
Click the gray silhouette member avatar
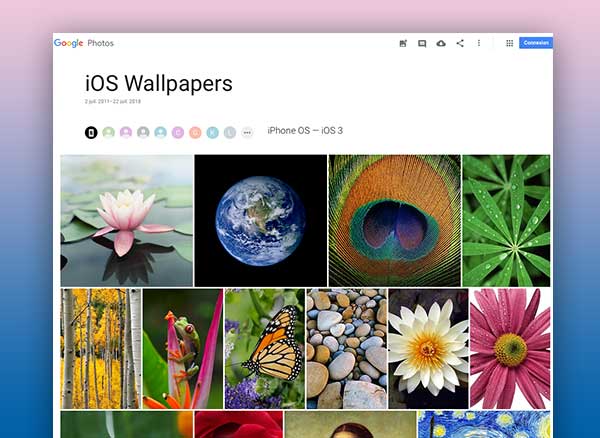coord(143,133)
